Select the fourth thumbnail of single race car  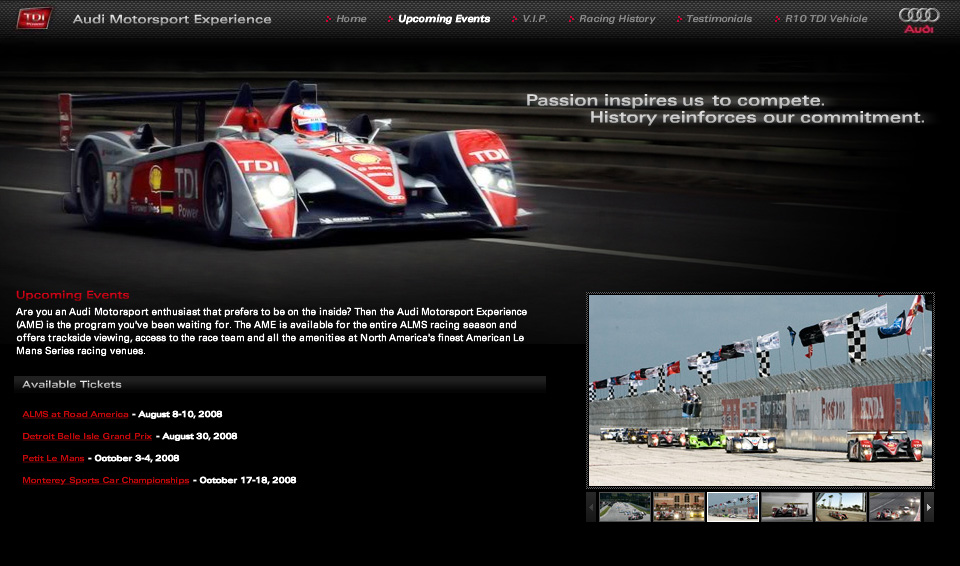[787, 507]
